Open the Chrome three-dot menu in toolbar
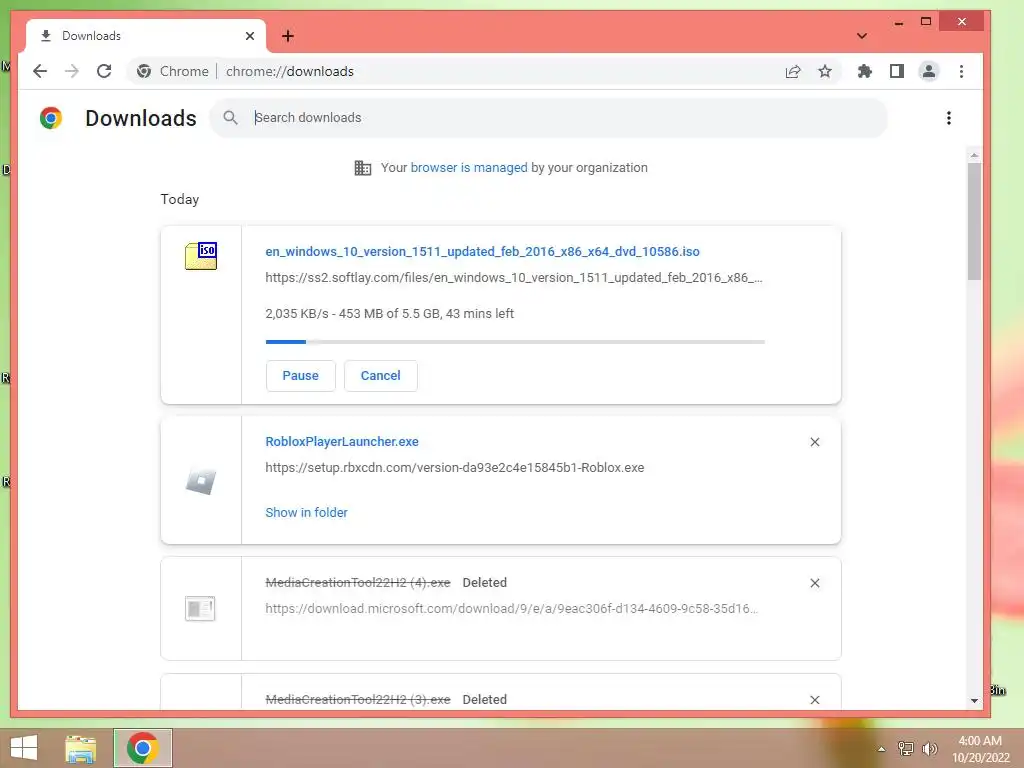Image resolution: width=1024 pixels, height=768 pixels. coord(961,71)
